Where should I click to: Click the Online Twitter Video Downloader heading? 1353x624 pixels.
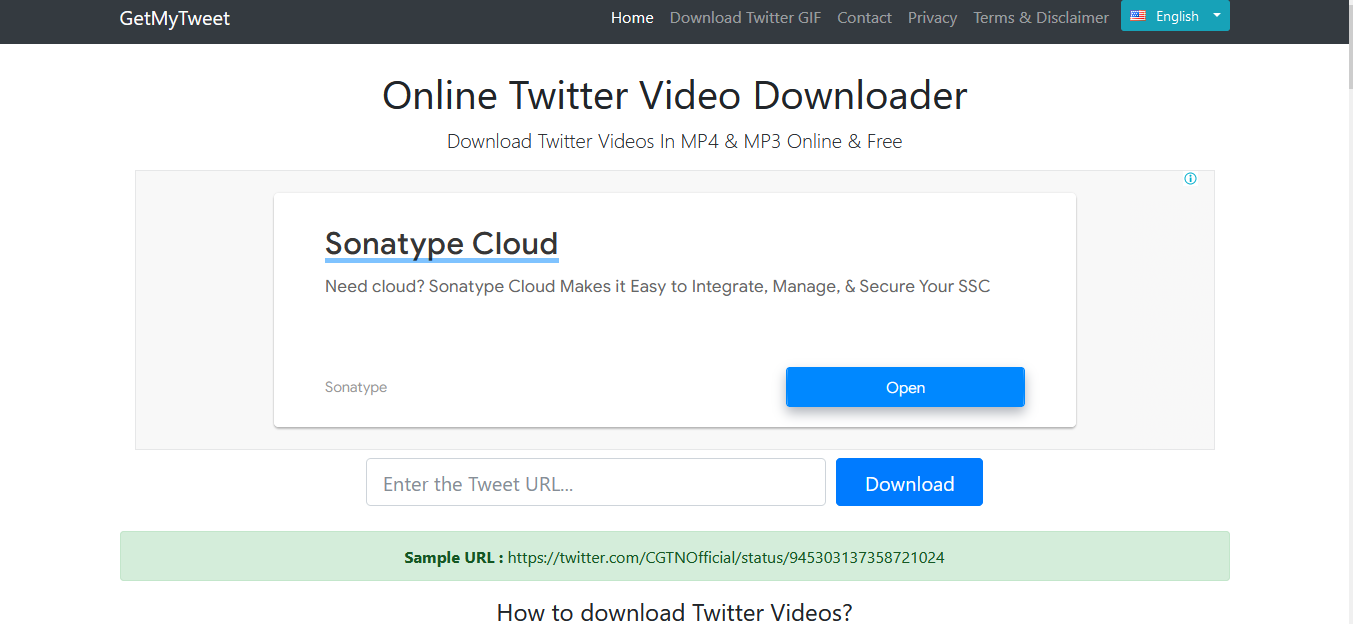[x=675, y=95]
